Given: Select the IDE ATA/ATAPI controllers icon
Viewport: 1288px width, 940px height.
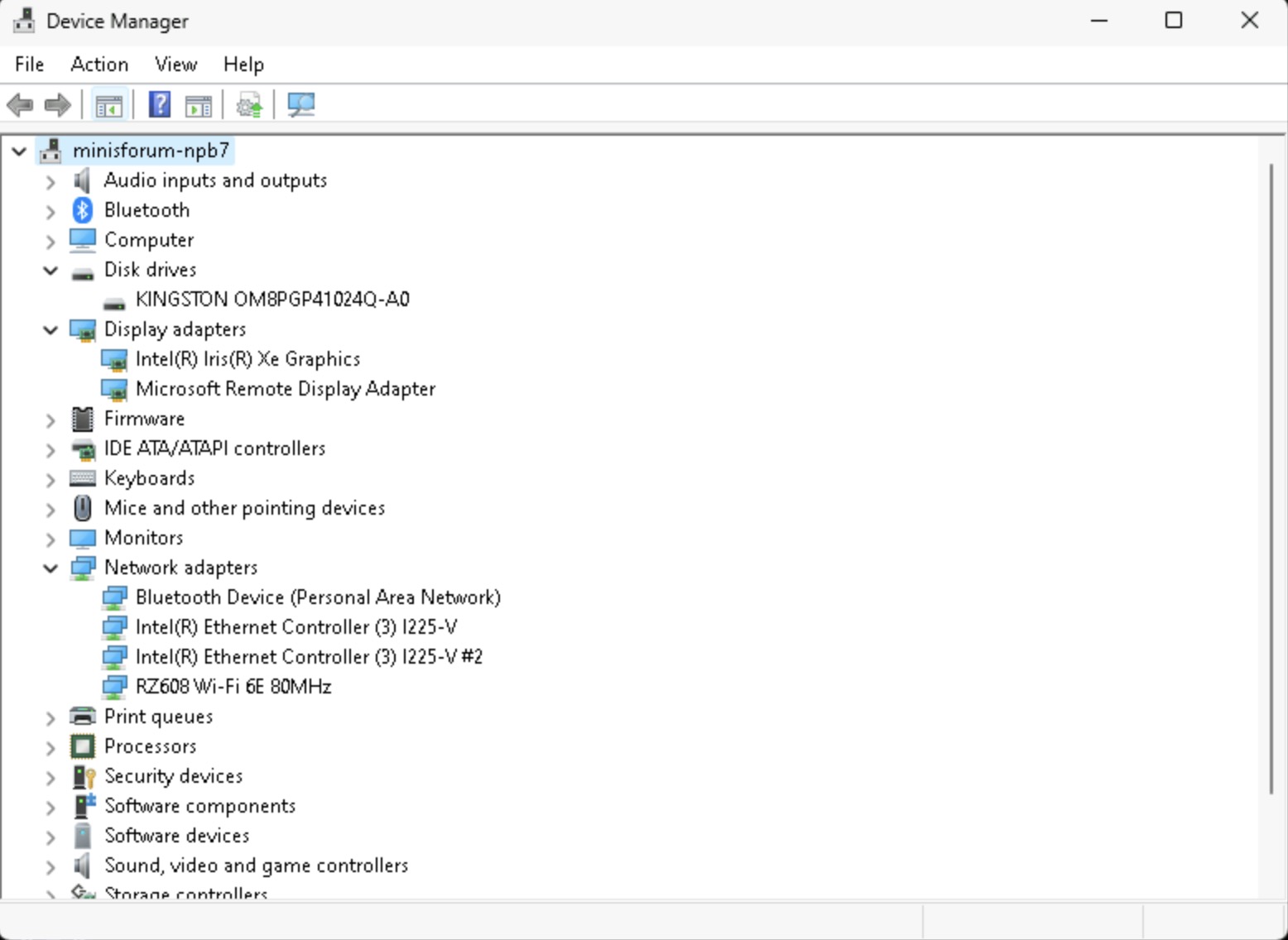Looking at the screenshot, I should point(82,448).
